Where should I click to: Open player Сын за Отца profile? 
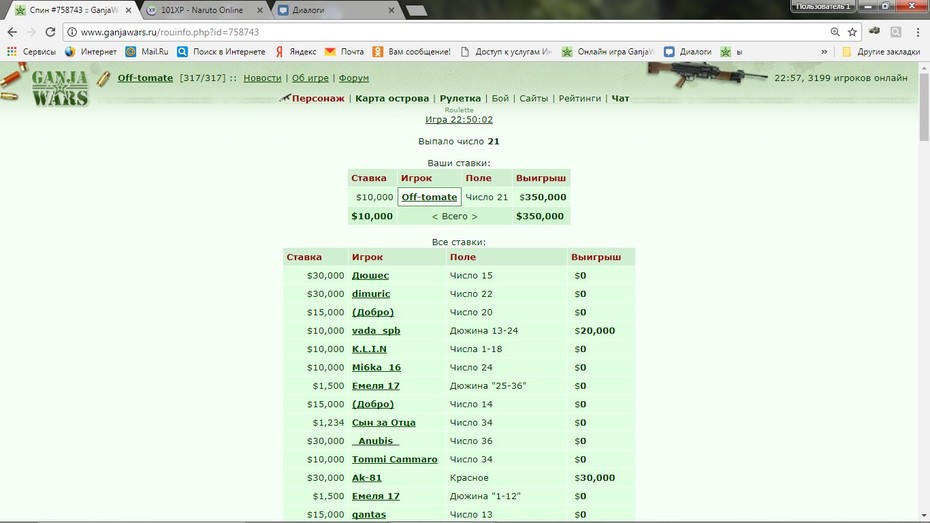click(384, 422)
